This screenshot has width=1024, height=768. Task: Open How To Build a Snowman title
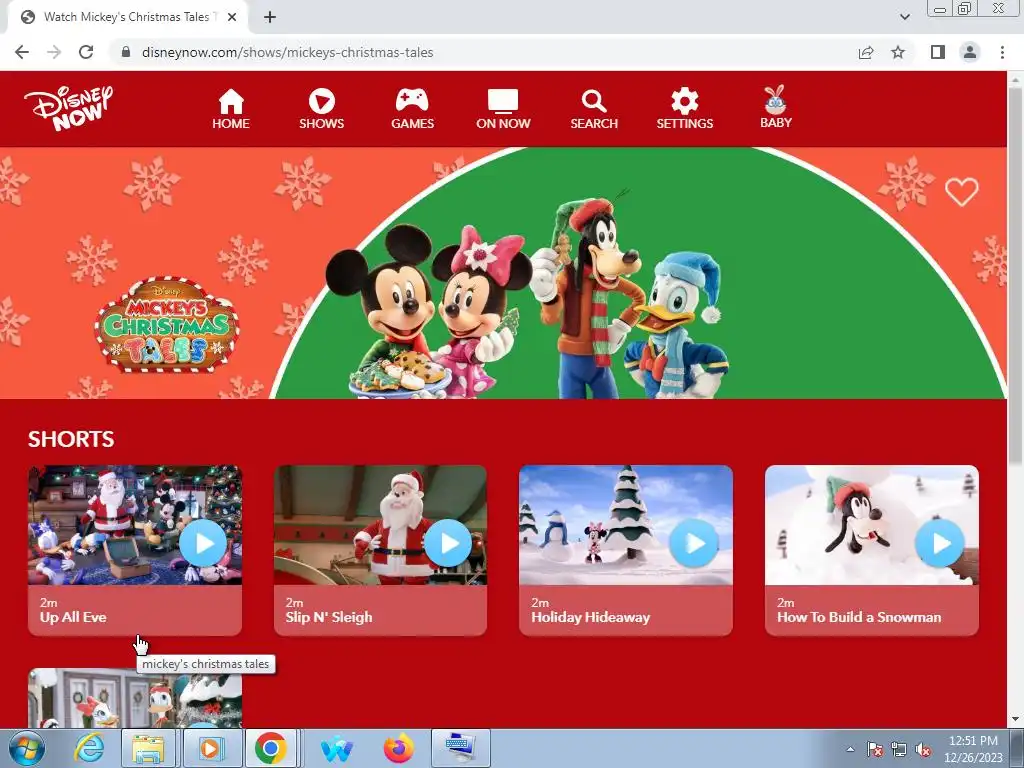click(x=859, y=617)
